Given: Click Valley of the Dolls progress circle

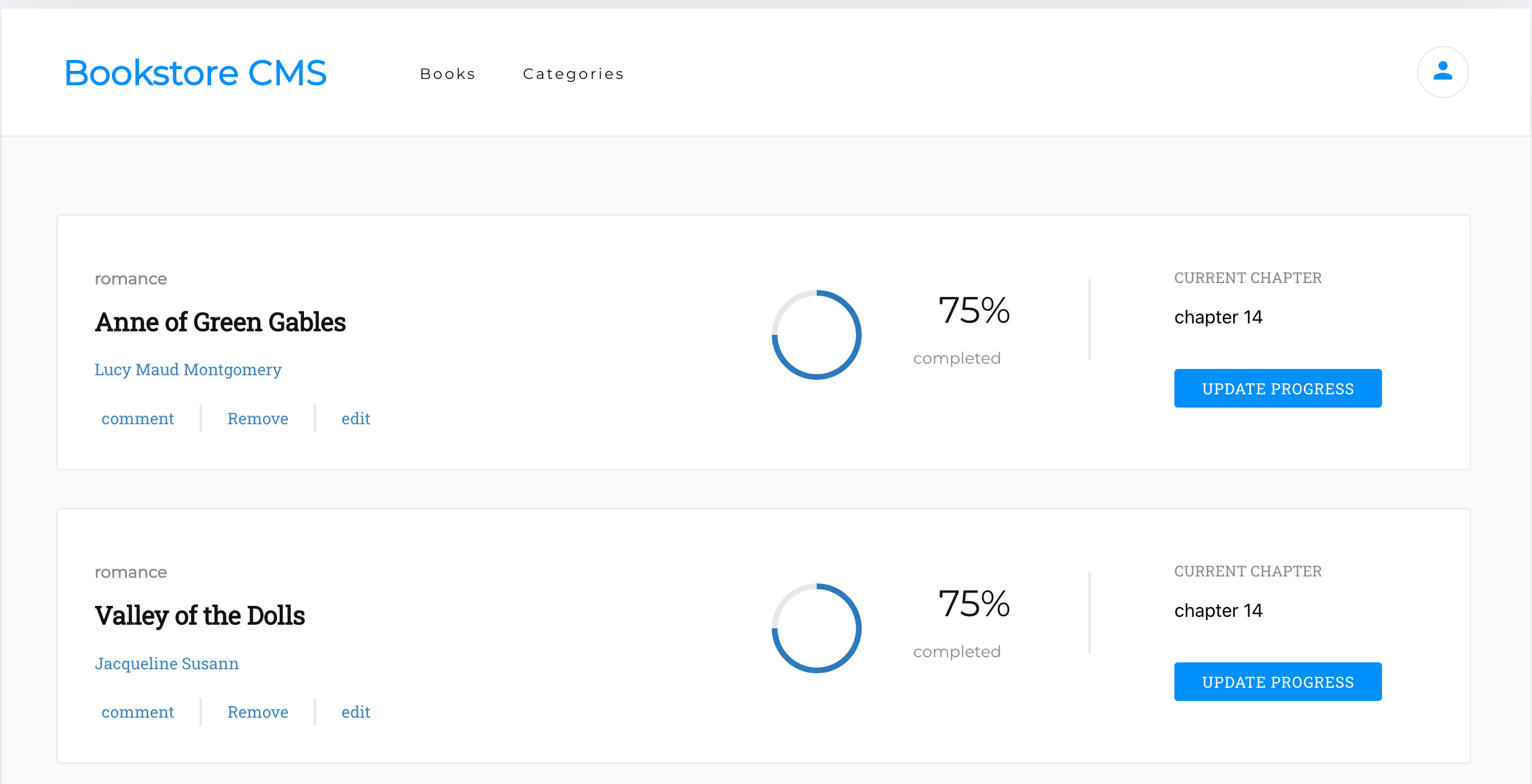Looking at the screenshot, I should [x=816, y=628].
